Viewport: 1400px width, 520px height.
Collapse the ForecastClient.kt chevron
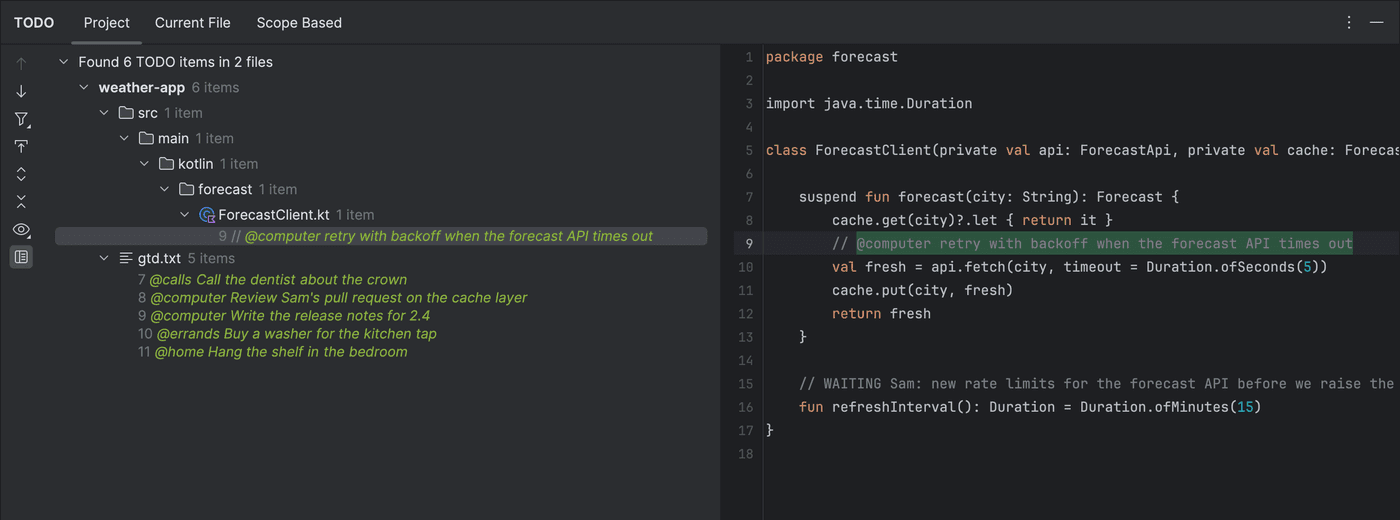coord(184,215)
